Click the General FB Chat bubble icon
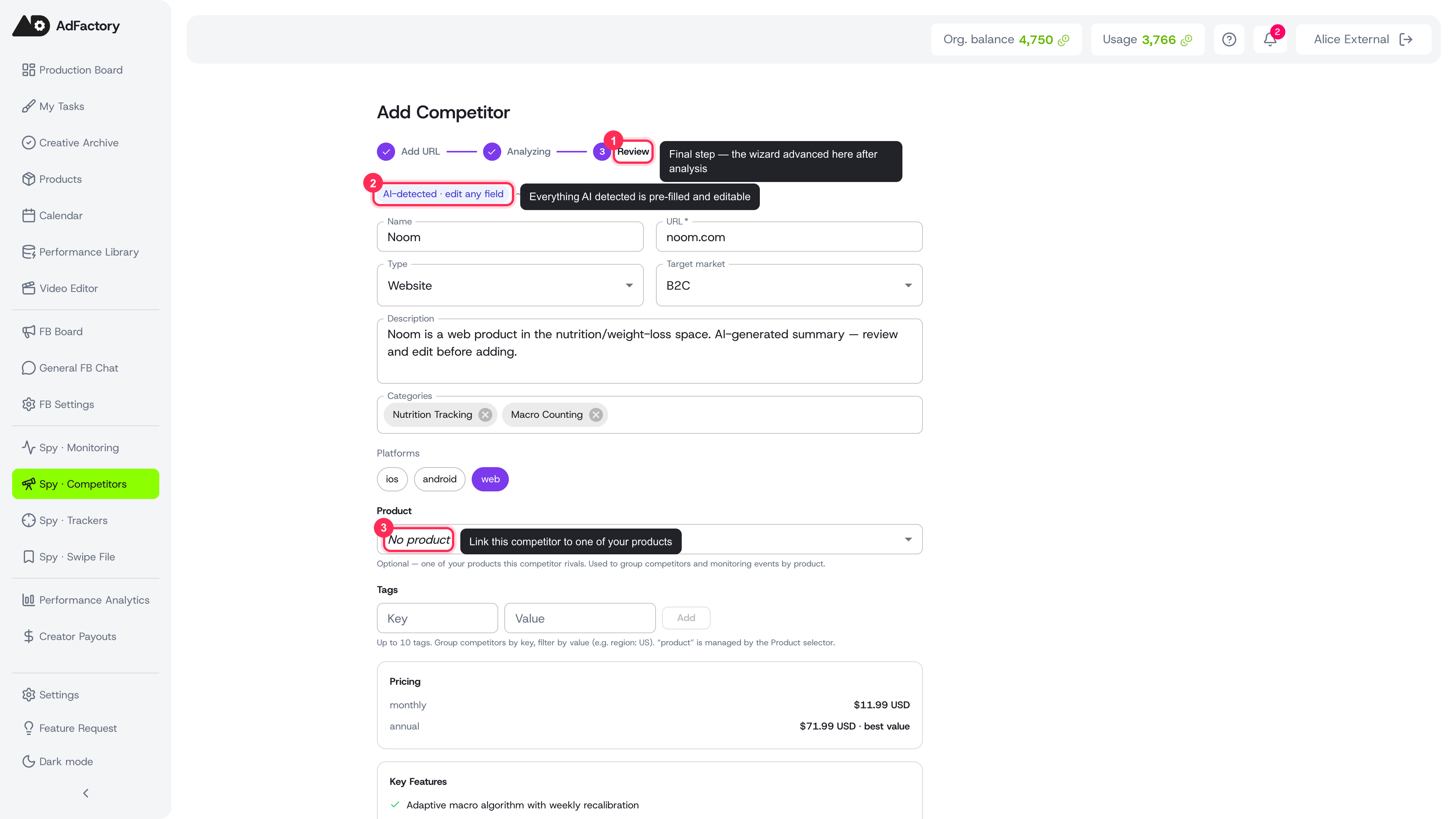The image size is (1456, 819). (x=28, y=368)
